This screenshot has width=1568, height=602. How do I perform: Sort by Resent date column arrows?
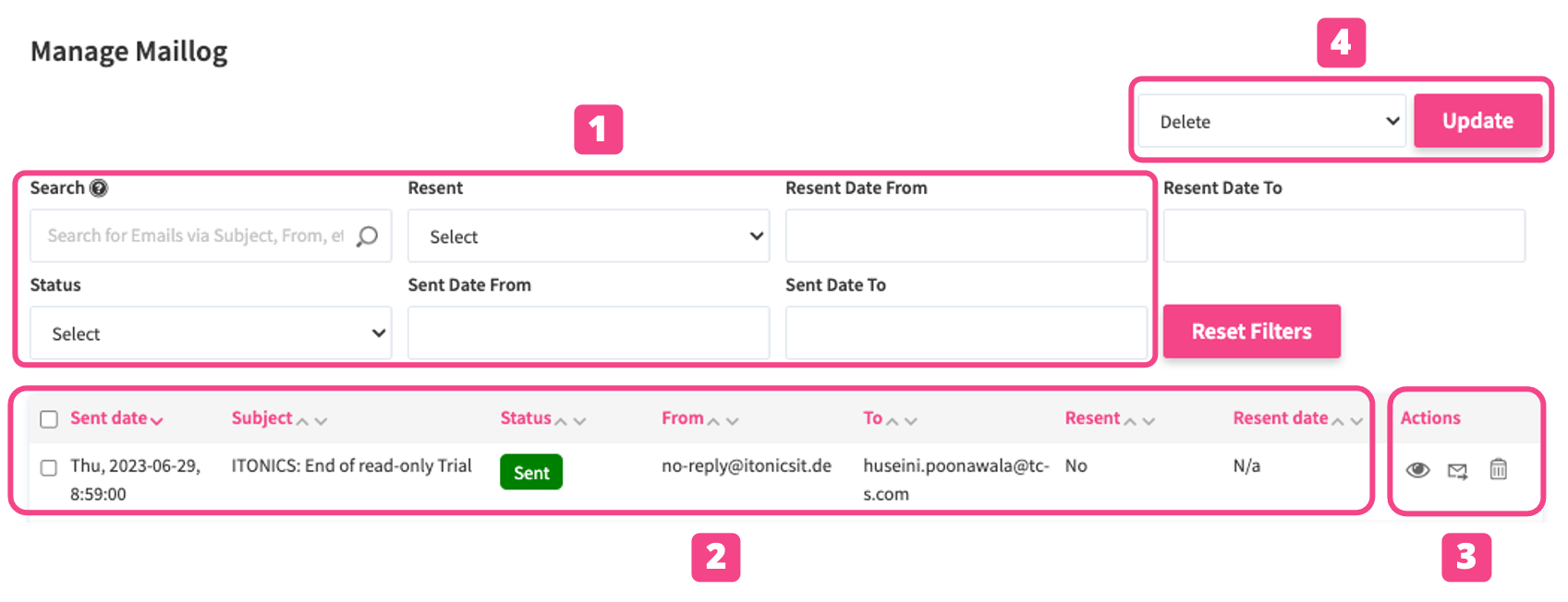coord(1346,420)
